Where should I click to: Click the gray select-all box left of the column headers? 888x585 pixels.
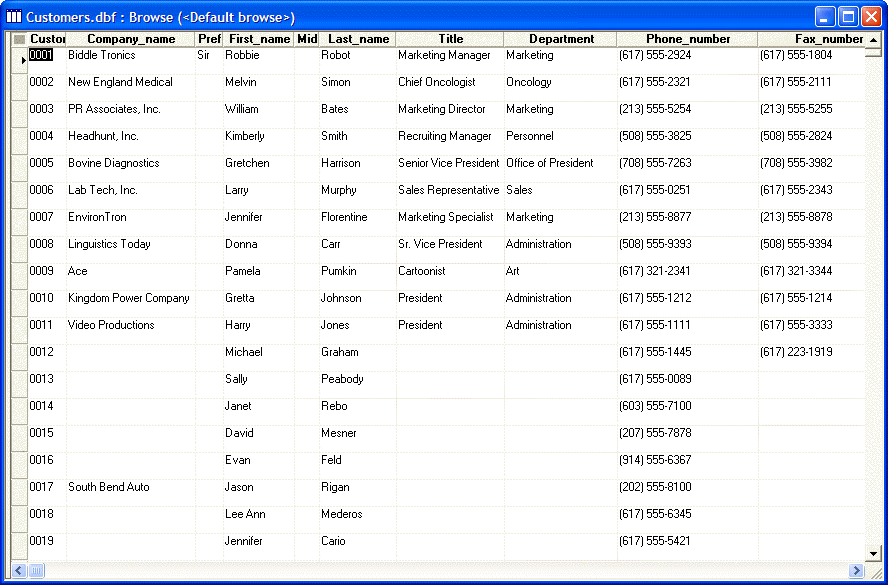[19, 39]
